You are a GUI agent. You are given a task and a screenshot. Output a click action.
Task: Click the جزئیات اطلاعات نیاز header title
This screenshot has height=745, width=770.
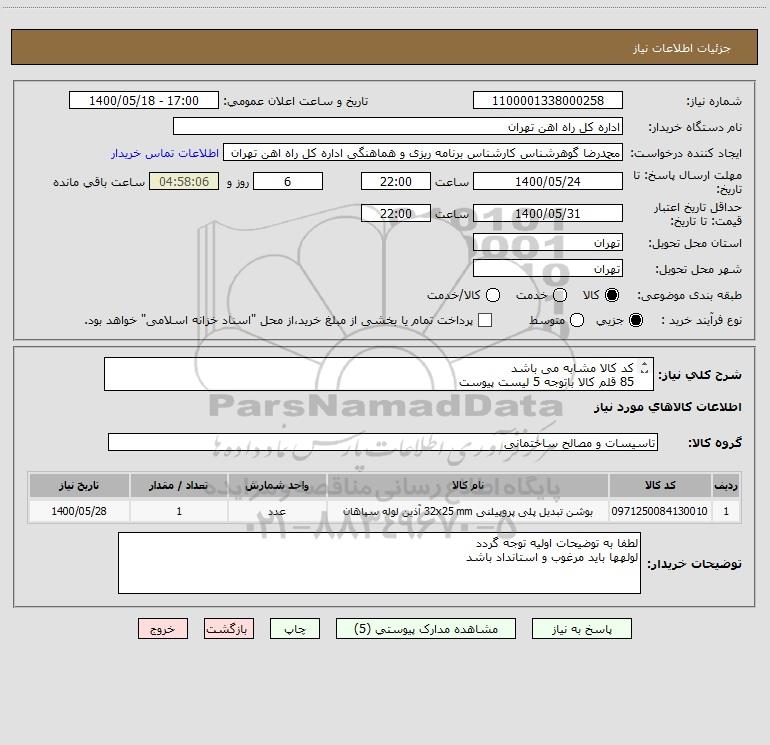tap(682, 48)
